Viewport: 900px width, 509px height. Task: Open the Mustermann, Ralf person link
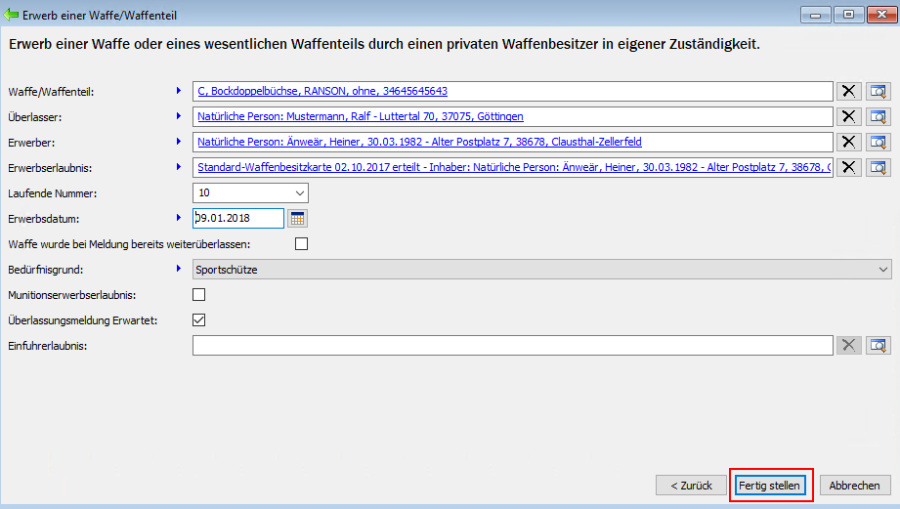click(360, 116)
